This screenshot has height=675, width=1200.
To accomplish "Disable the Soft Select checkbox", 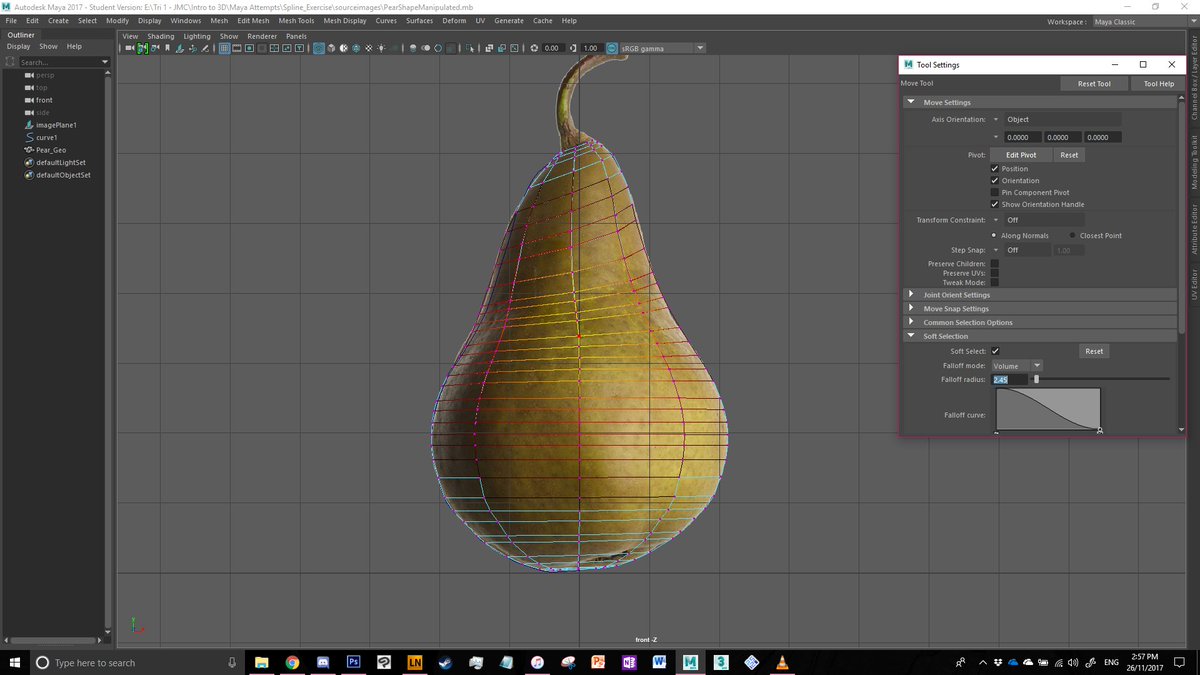I will click(x=995, y=351).
